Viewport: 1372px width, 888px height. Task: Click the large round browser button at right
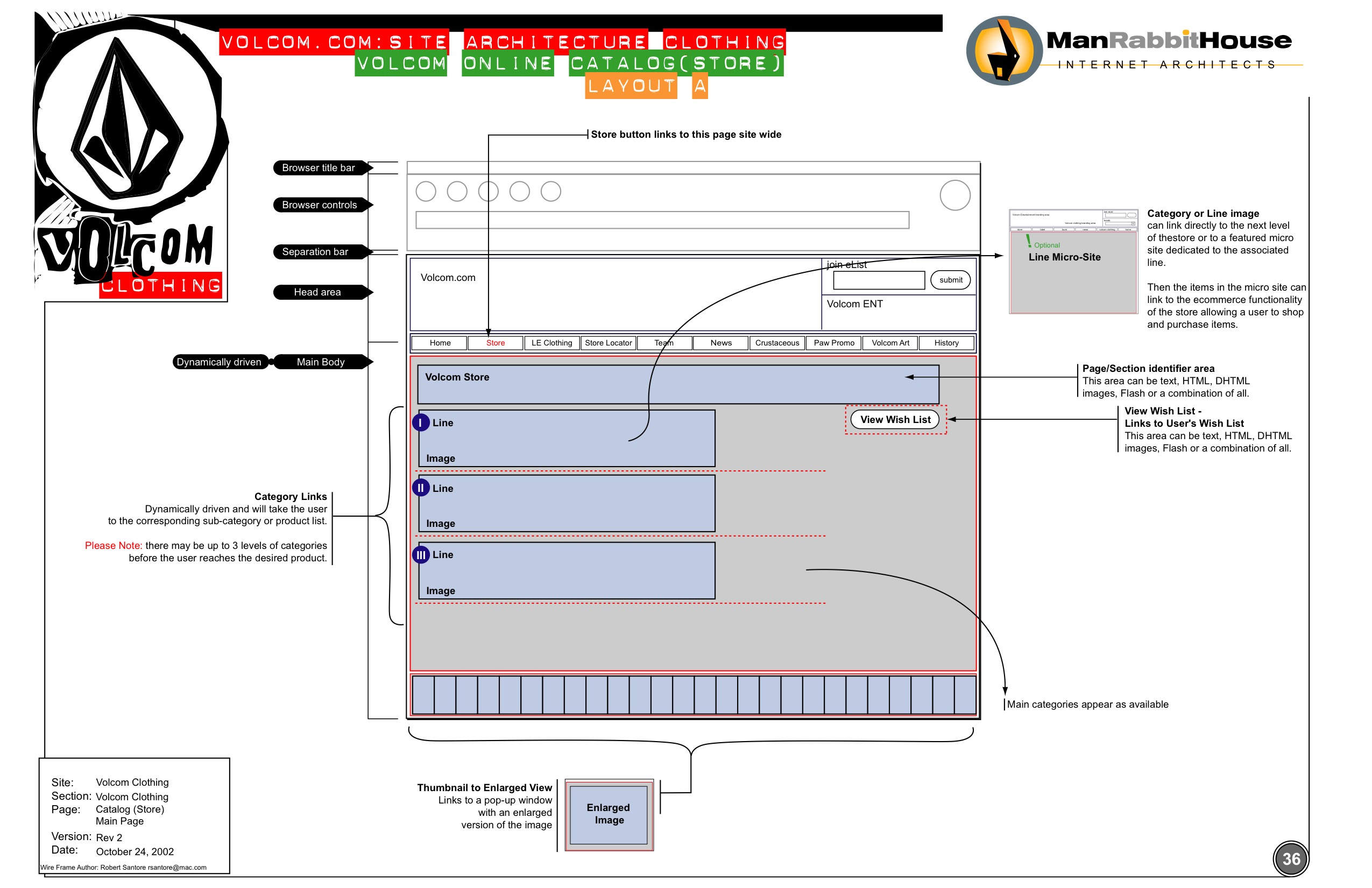[954, 195]
